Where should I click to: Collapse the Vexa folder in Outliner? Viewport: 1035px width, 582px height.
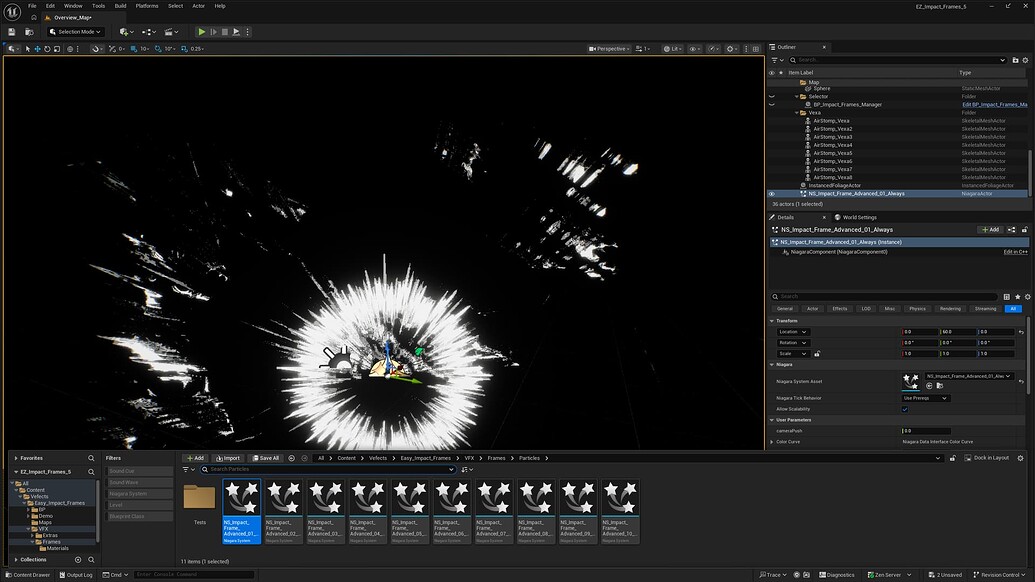797,113
